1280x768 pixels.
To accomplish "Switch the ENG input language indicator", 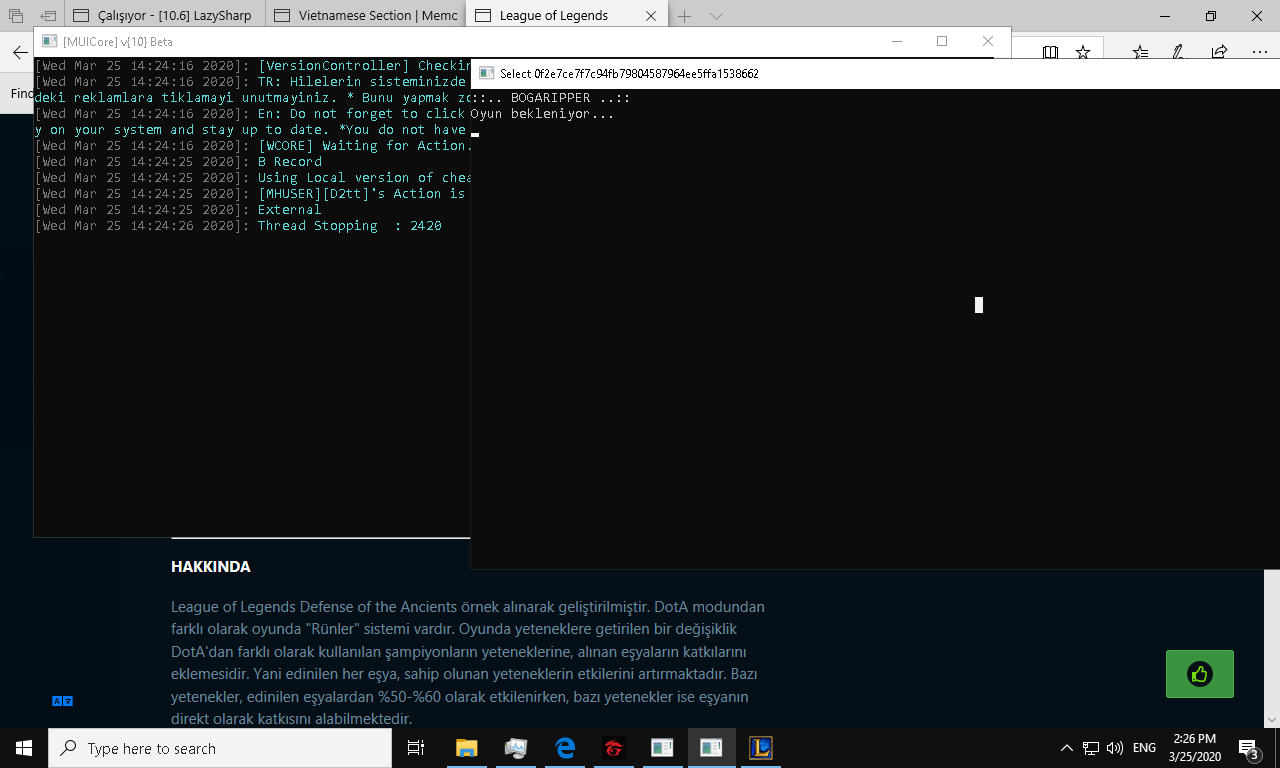I will [x=1144, y=748].
